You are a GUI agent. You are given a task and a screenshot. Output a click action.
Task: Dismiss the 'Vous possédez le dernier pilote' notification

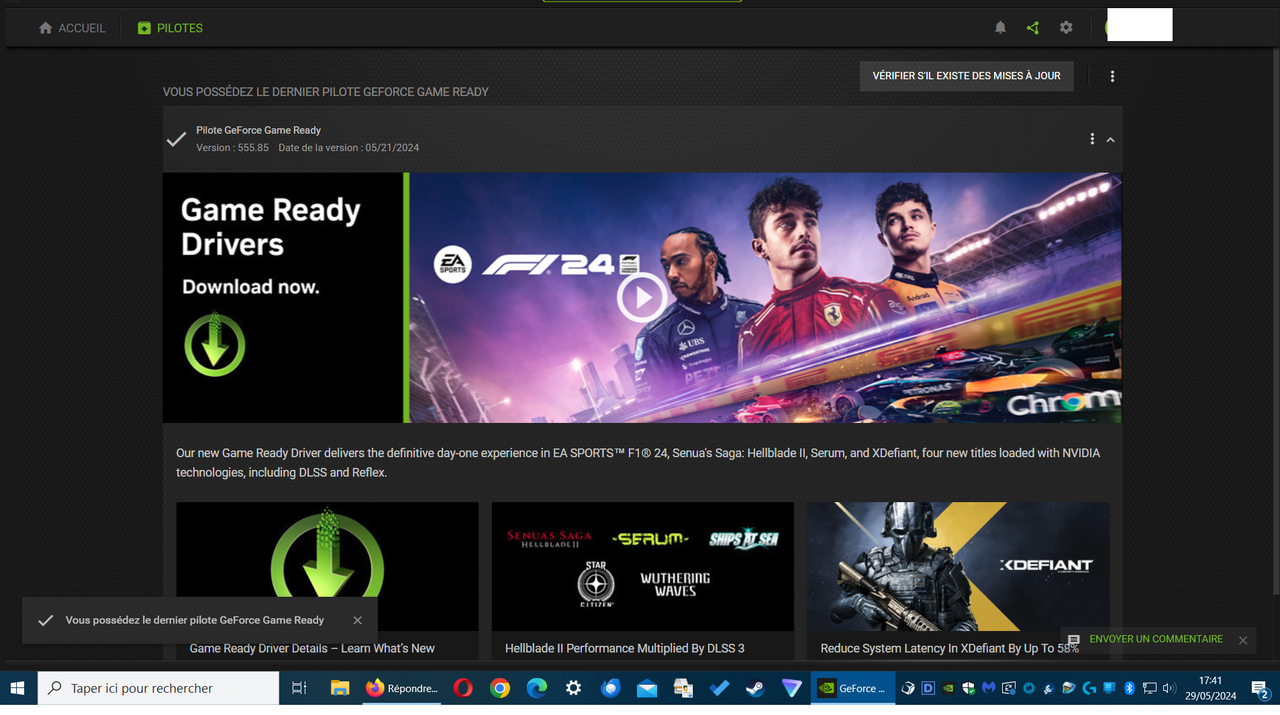[358, 620]
